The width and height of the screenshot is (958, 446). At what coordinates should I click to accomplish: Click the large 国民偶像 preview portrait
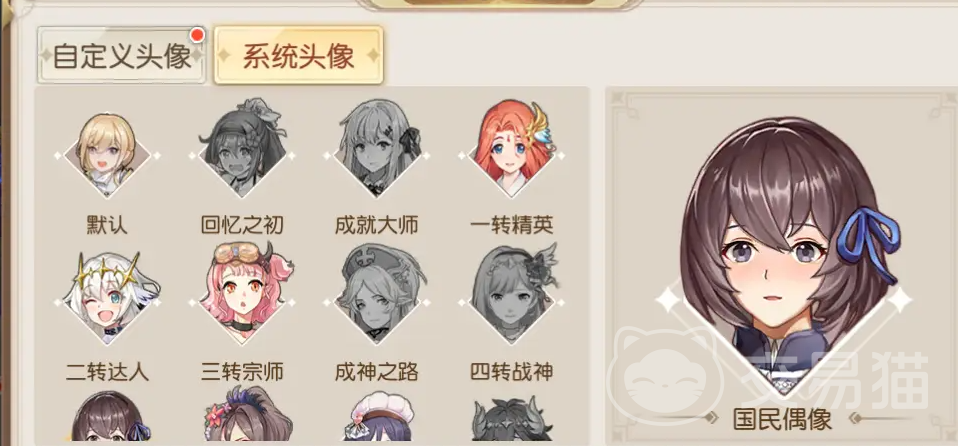coord(783,257)
